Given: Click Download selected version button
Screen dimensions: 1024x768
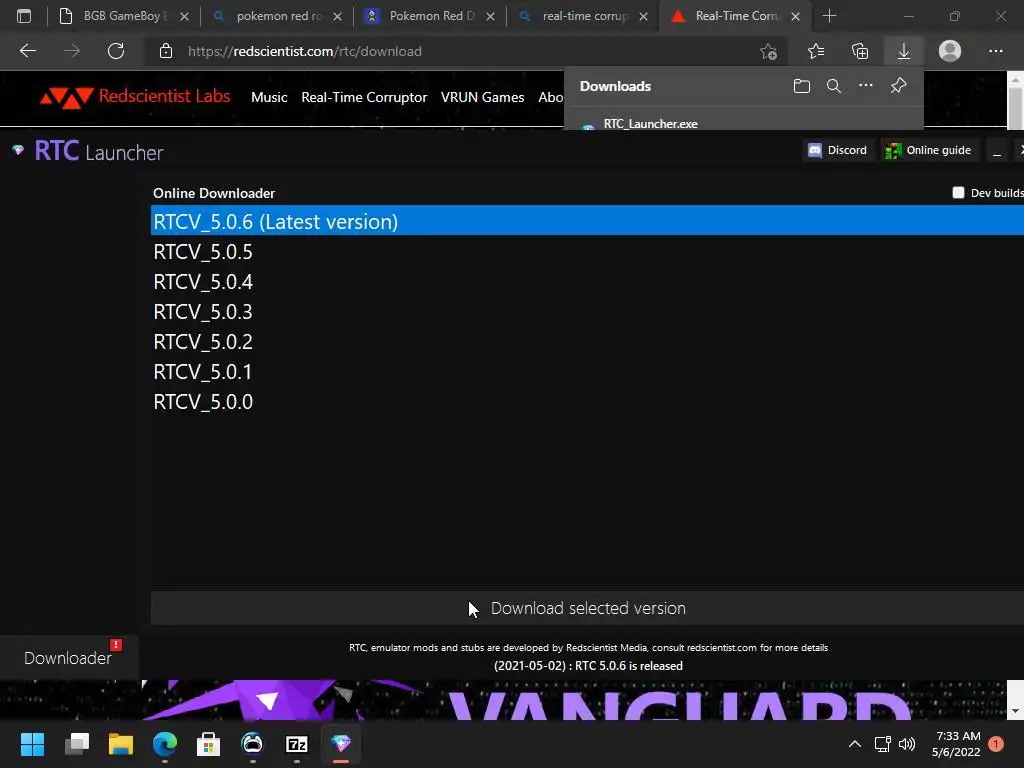Looking at the screenshot, I should click(x=587, y=608).
